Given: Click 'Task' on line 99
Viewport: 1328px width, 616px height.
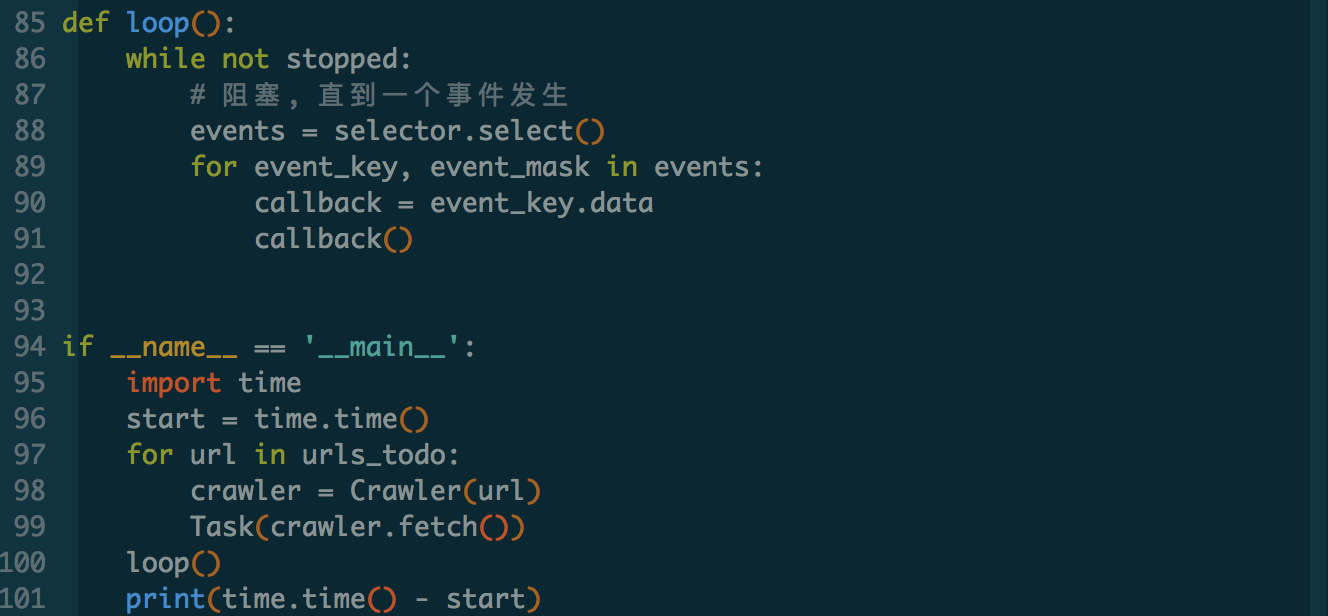Looking at the screenshot, I should [222, 527].
